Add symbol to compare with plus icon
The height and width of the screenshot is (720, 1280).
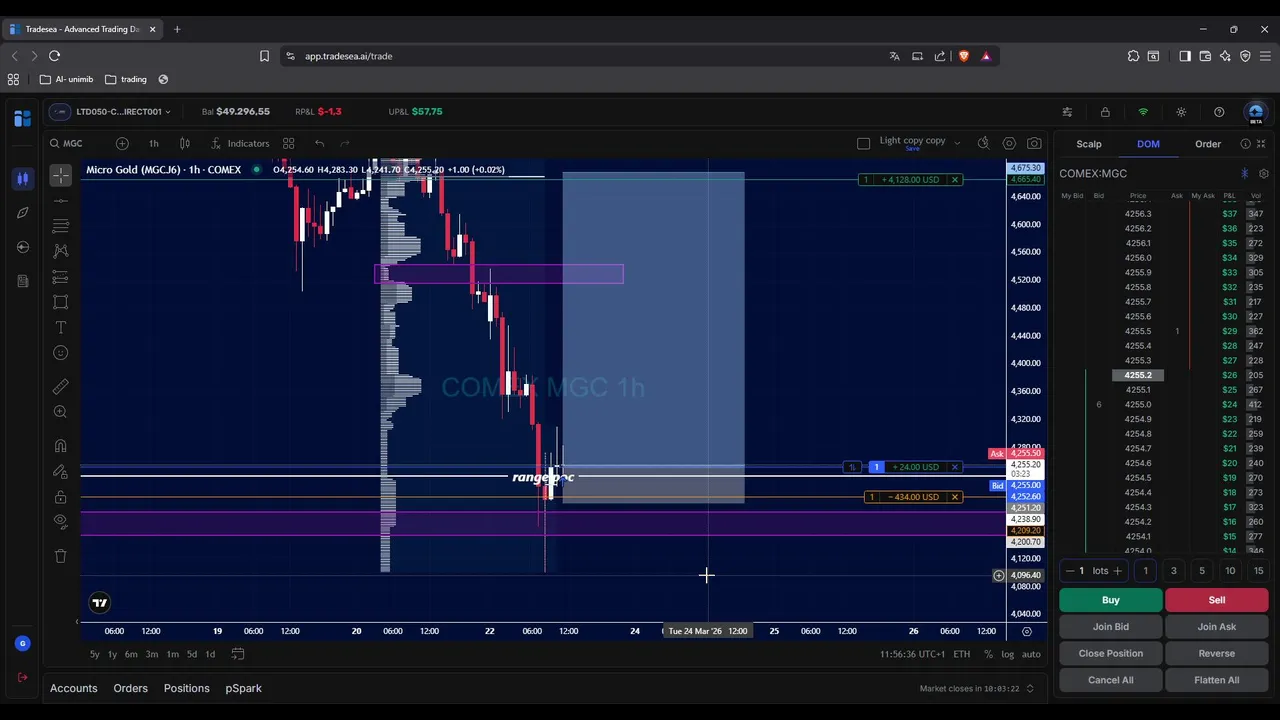click(x=122, y=144)
